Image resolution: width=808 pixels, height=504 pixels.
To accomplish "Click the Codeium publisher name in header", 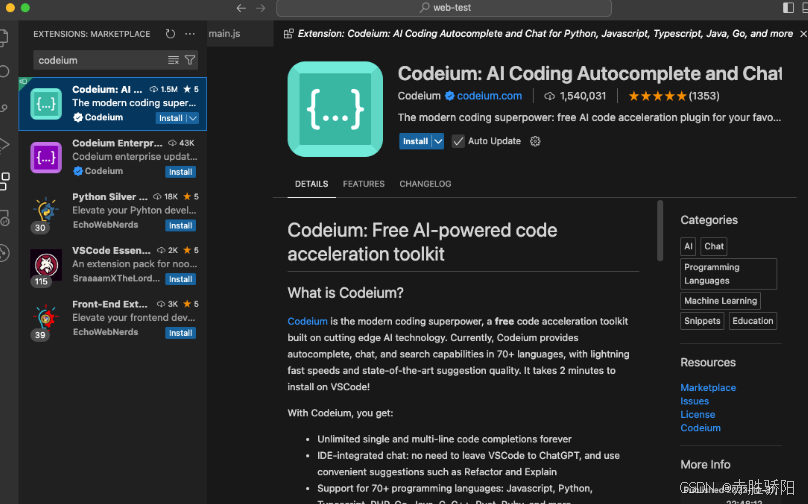I will (x=419, y=96).
